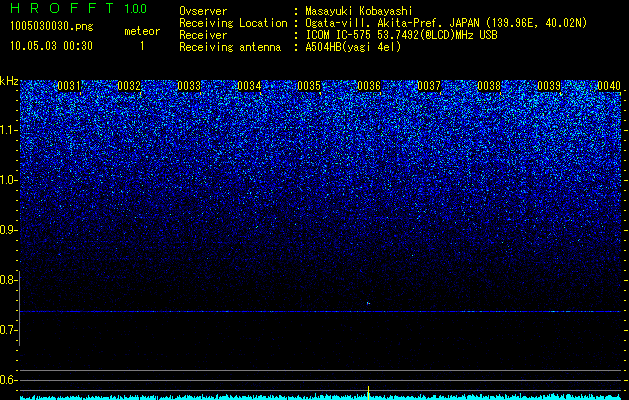Click the 0.9 frequency axis label
Image resolution: width=629 pixels, height=400 pixels.
click(8, 230)
